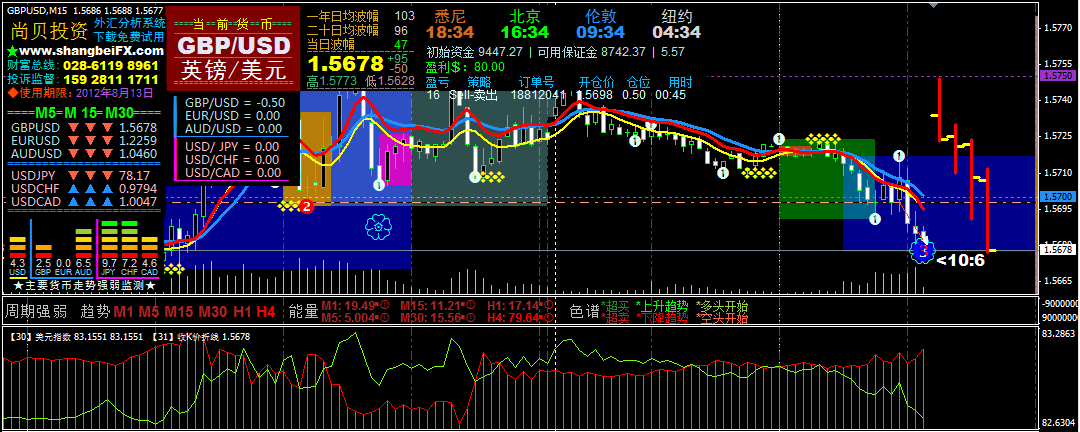Click the green shaded zone on the chart
1080x432 pixels.
coord(810,185)
